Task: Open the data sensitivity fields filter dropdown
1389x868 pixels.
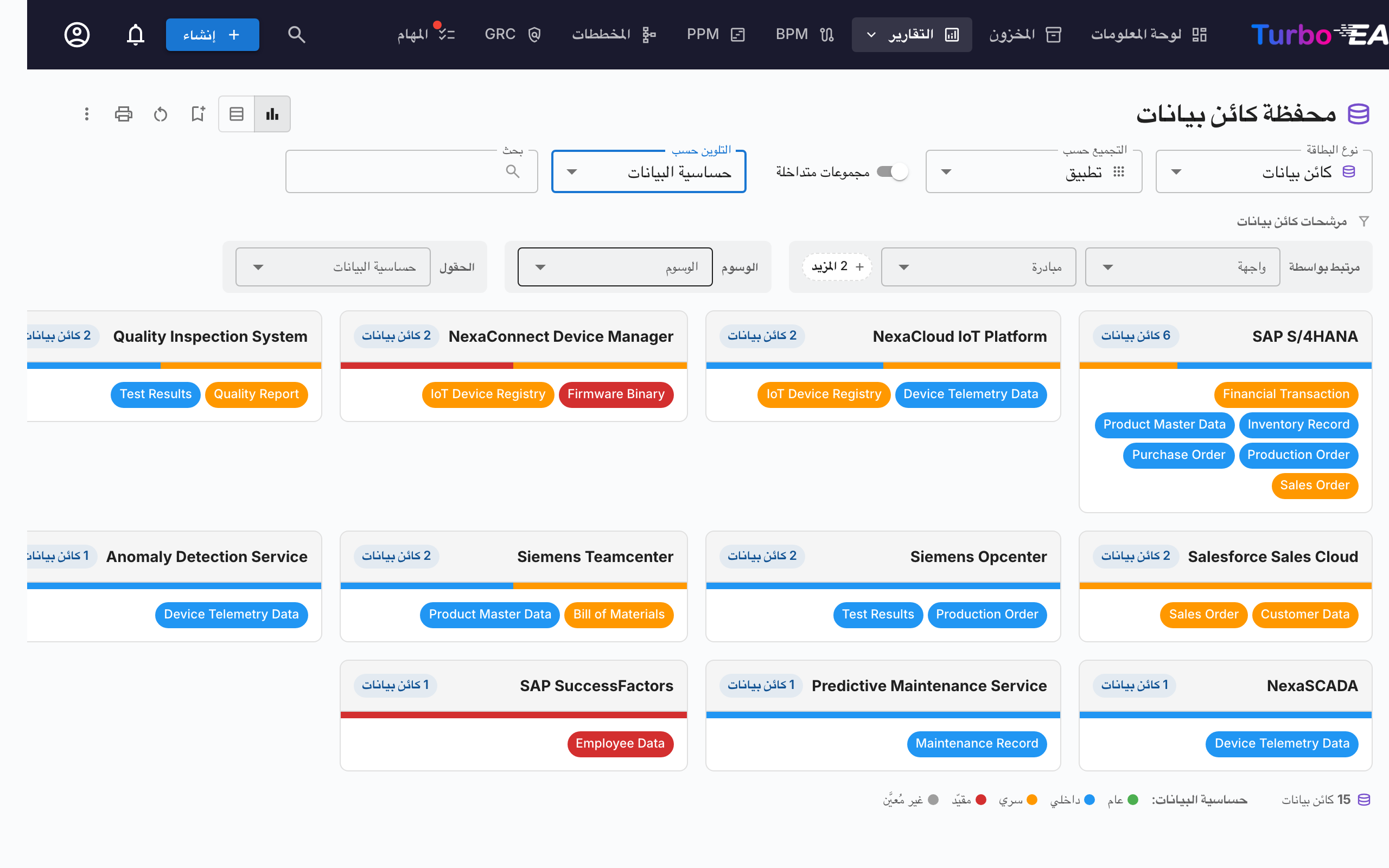Action: point(333,267)
